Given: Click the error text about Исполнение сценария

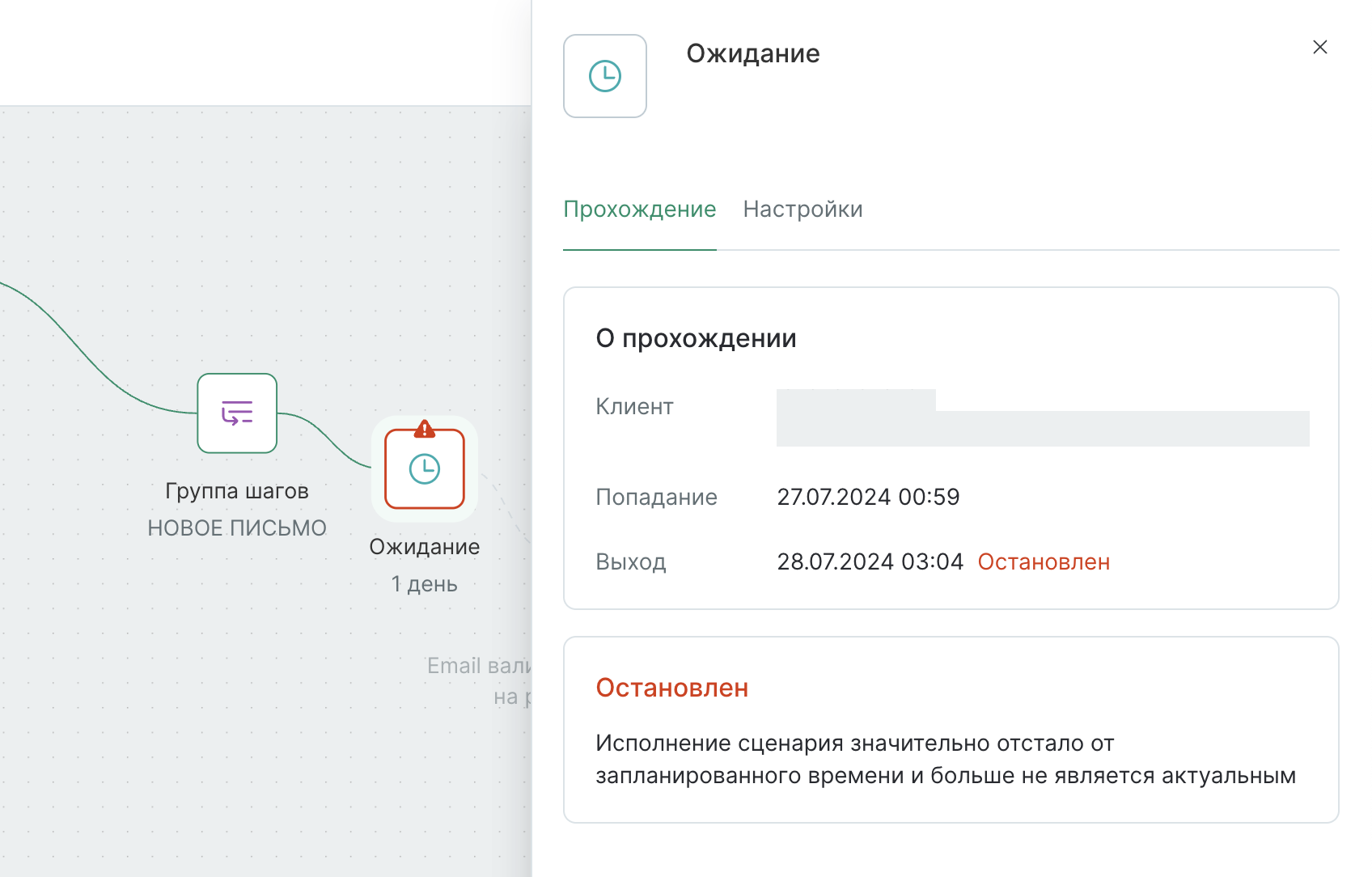Looking at the screenshot, I should [x=946, y=760].
